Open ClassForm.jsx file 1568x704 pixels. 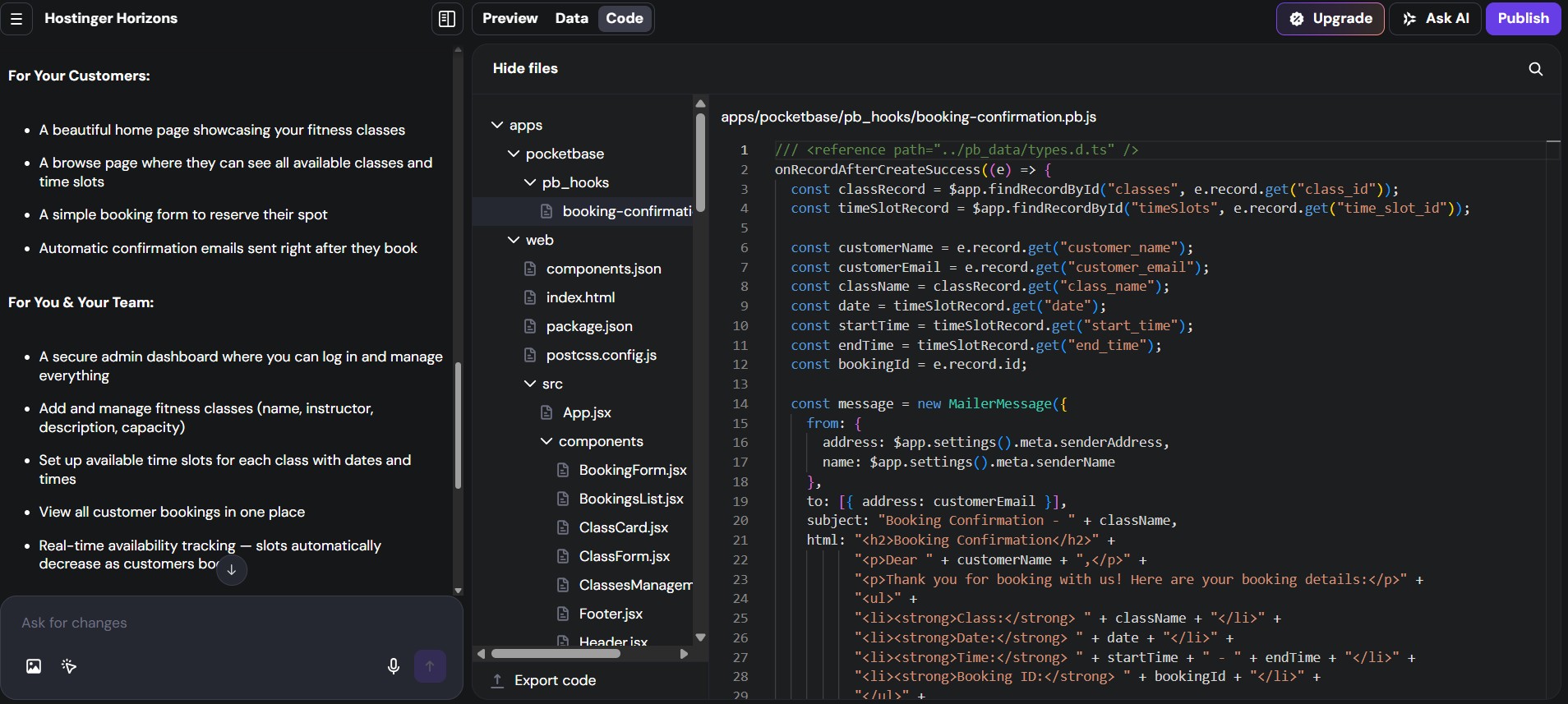point(624,556)
